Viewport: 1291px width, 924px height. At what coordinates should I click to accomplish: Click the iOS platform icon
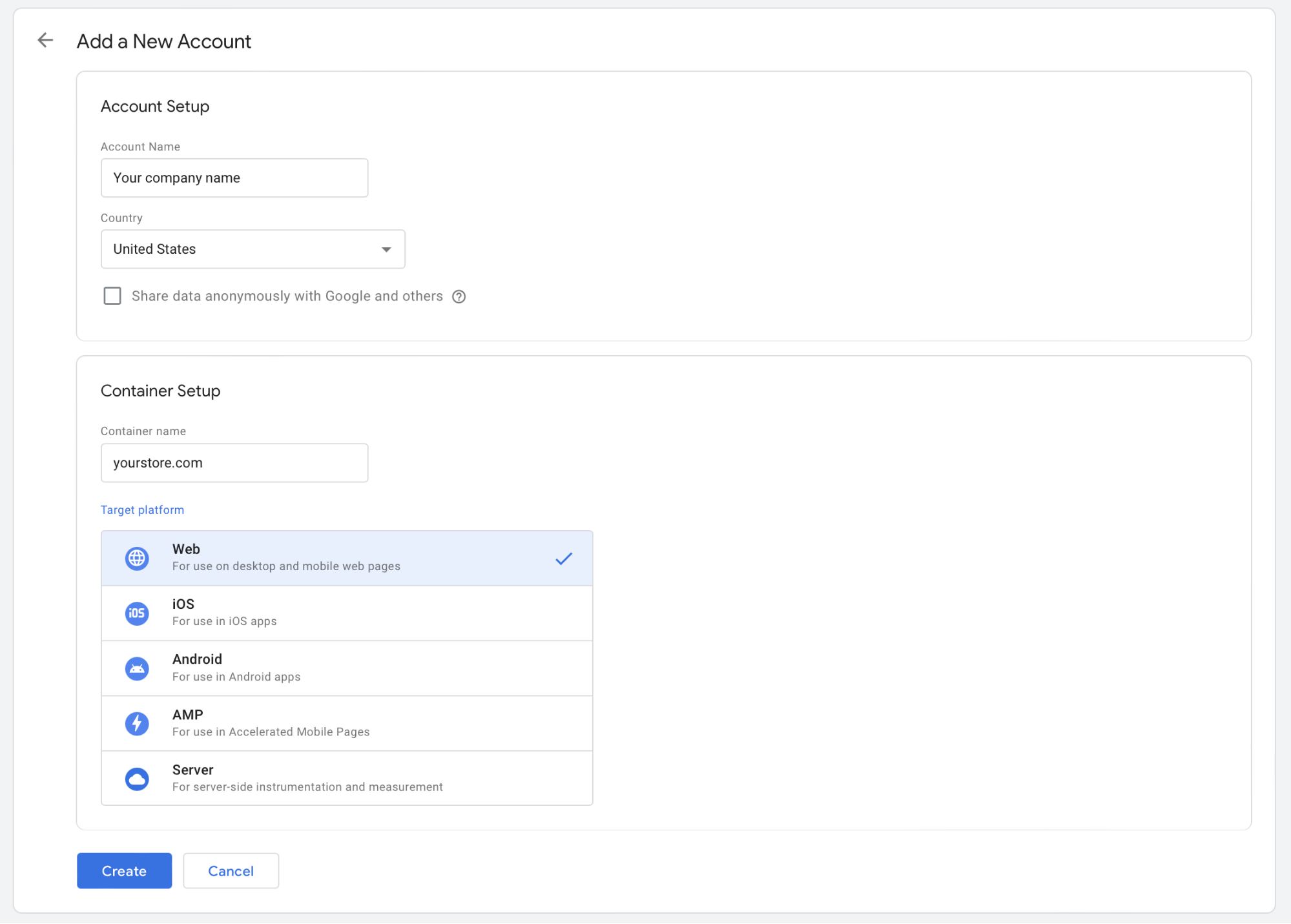coord(137,613)
